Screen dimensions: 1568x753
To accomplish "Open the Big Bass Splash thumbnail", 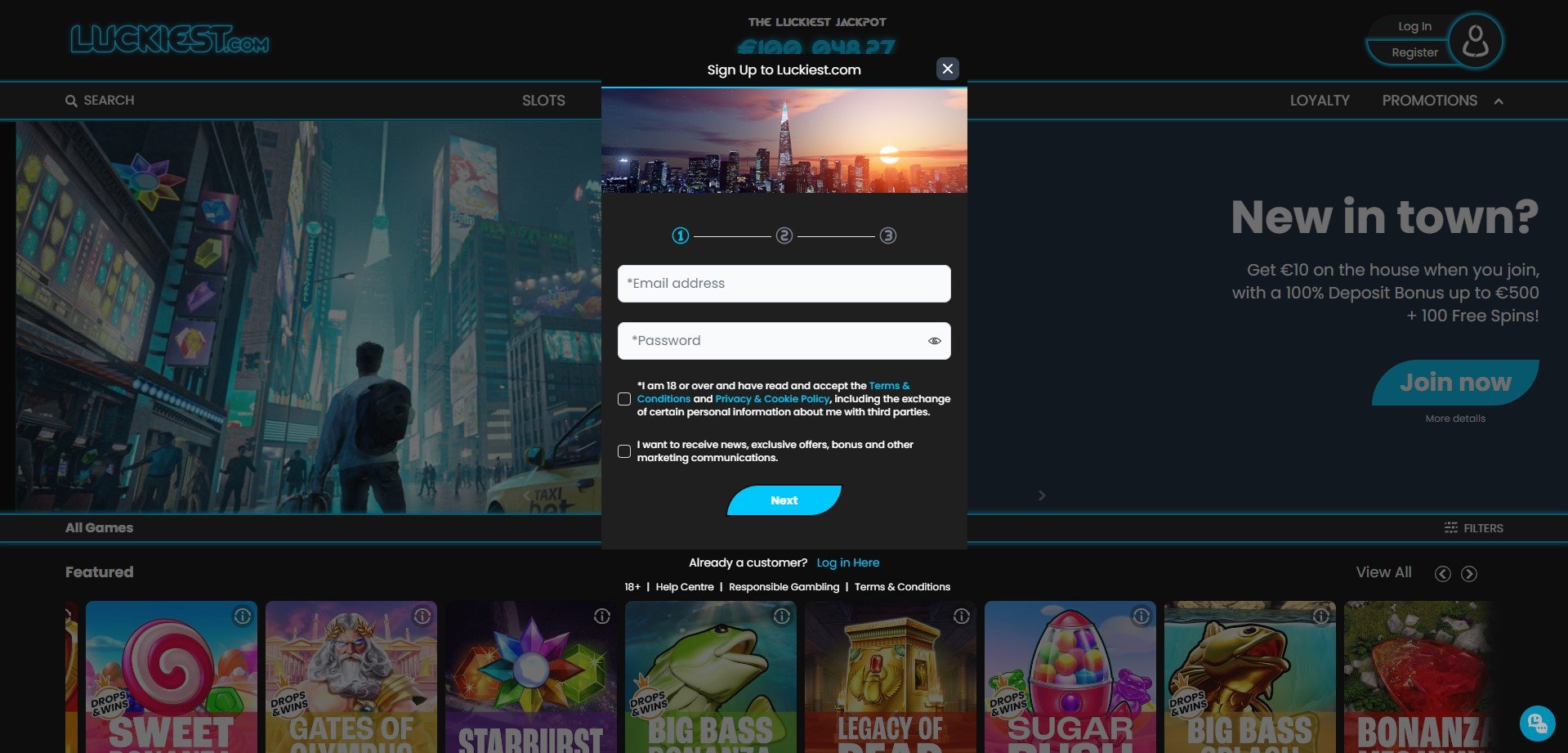I will 1250,677.
